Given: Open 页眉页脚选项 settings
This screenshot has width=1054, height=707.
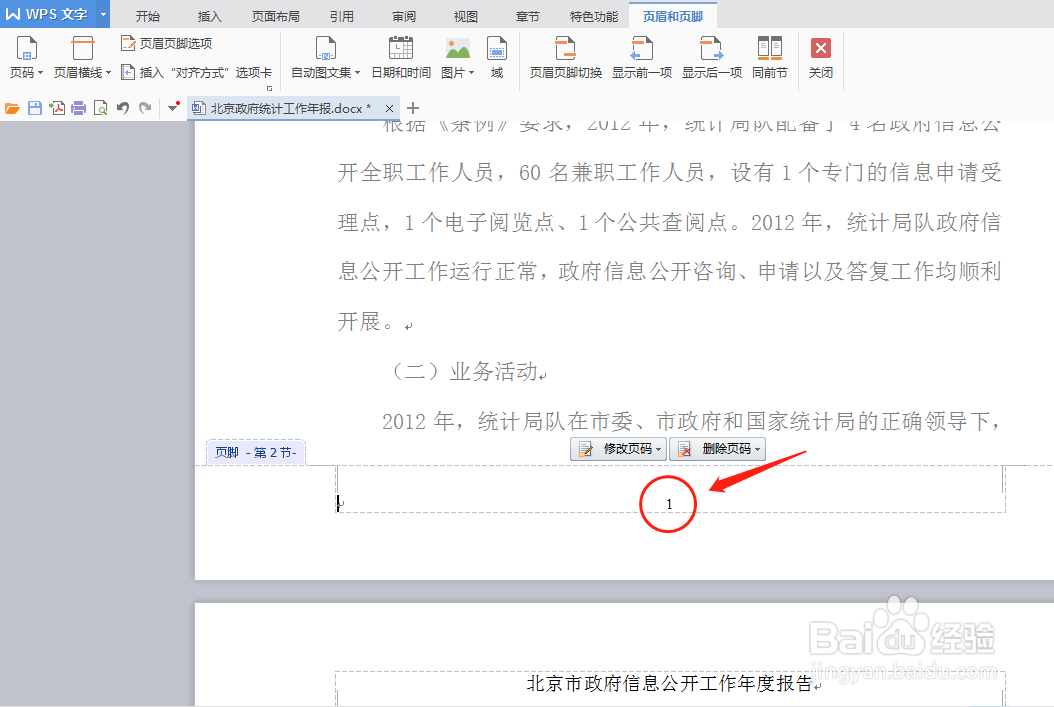Looking at the screenshot, I should pos(167,44).
